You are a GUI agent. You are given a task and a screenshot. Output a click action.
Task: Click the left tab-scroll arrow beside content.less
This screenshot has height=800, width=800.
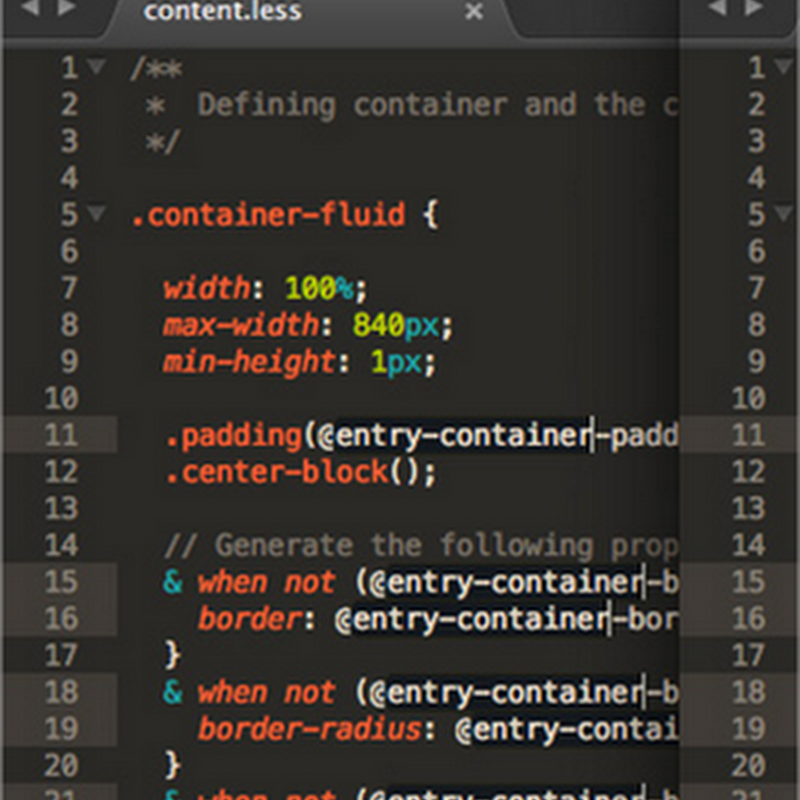(x=30, y=10)
